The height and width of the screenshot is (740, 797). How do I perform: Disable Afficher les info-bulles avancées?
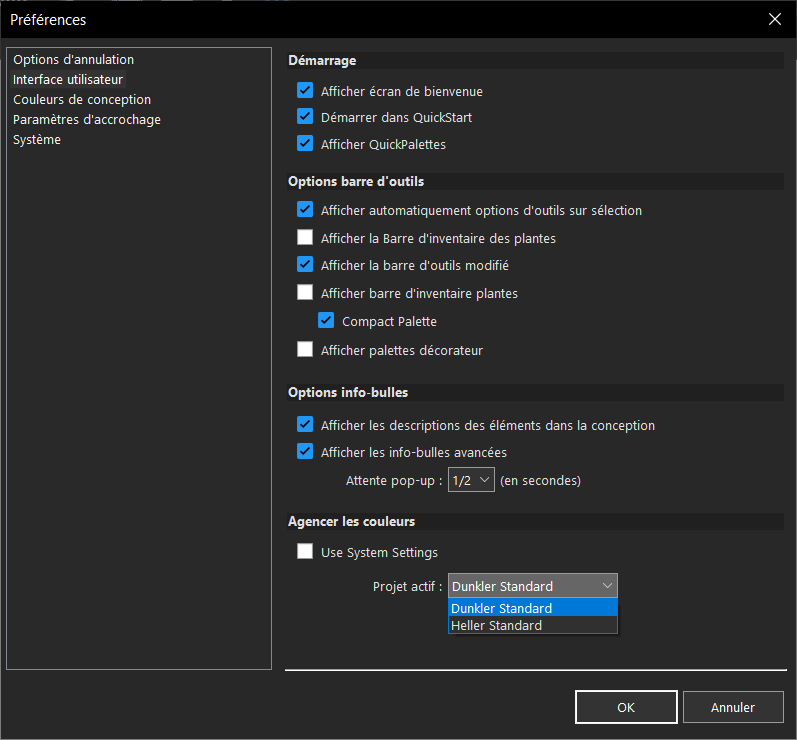click(305, 451)
